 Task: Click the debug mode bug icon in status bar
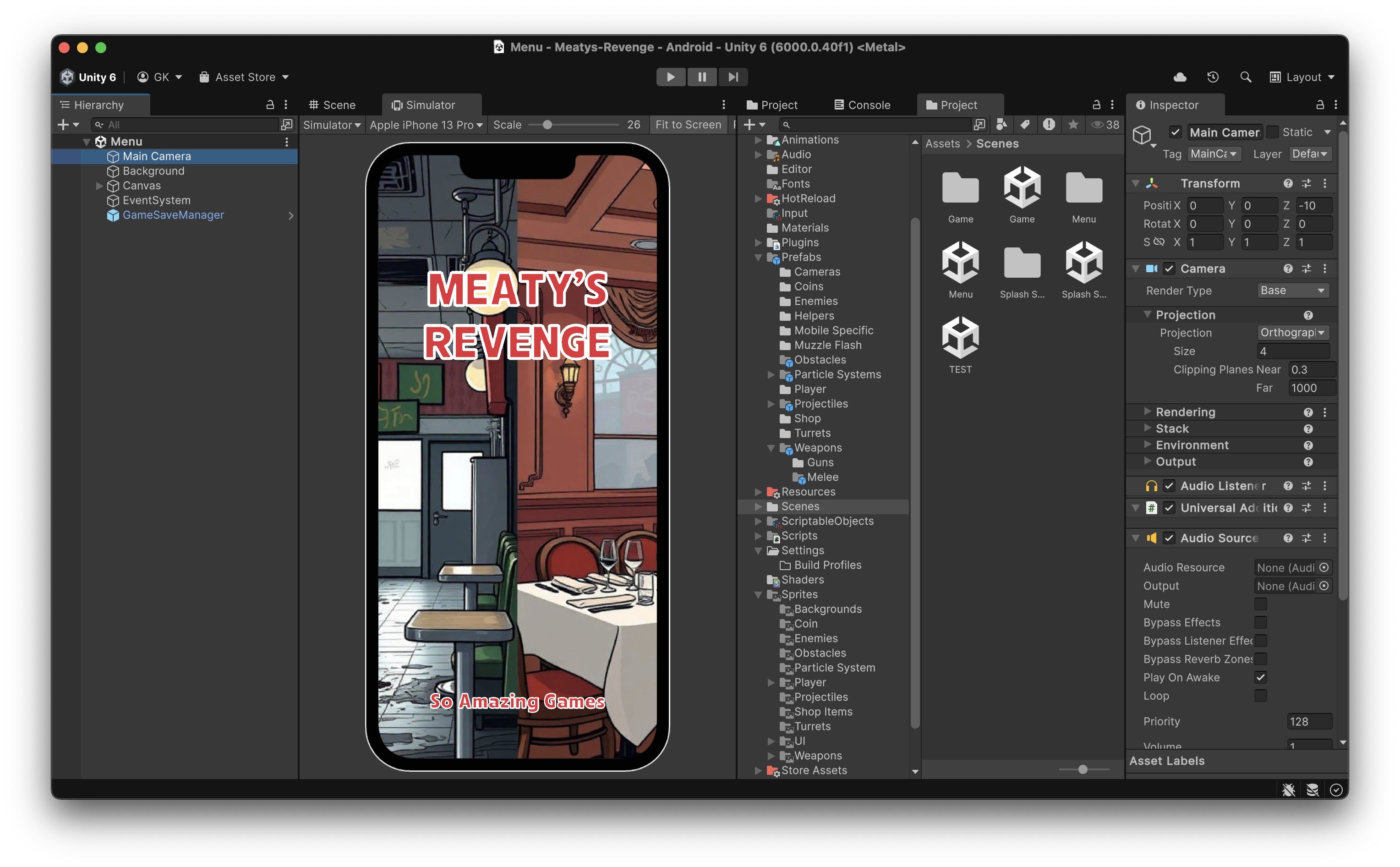1288,790
